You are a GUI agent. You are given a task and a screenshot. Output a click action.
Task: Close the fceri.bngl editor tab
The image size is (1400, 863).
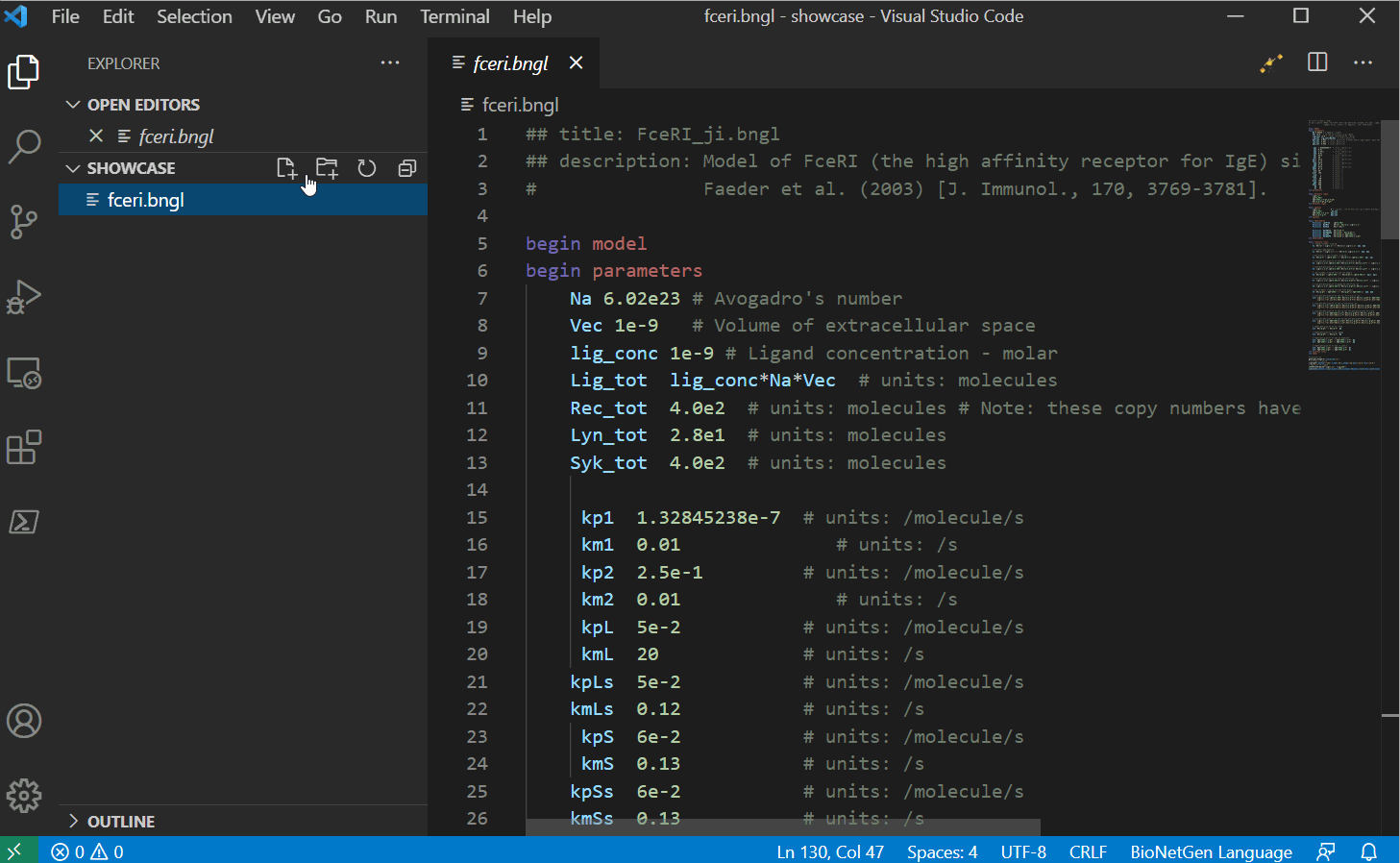pyautogui.click(x=576, y=62)
